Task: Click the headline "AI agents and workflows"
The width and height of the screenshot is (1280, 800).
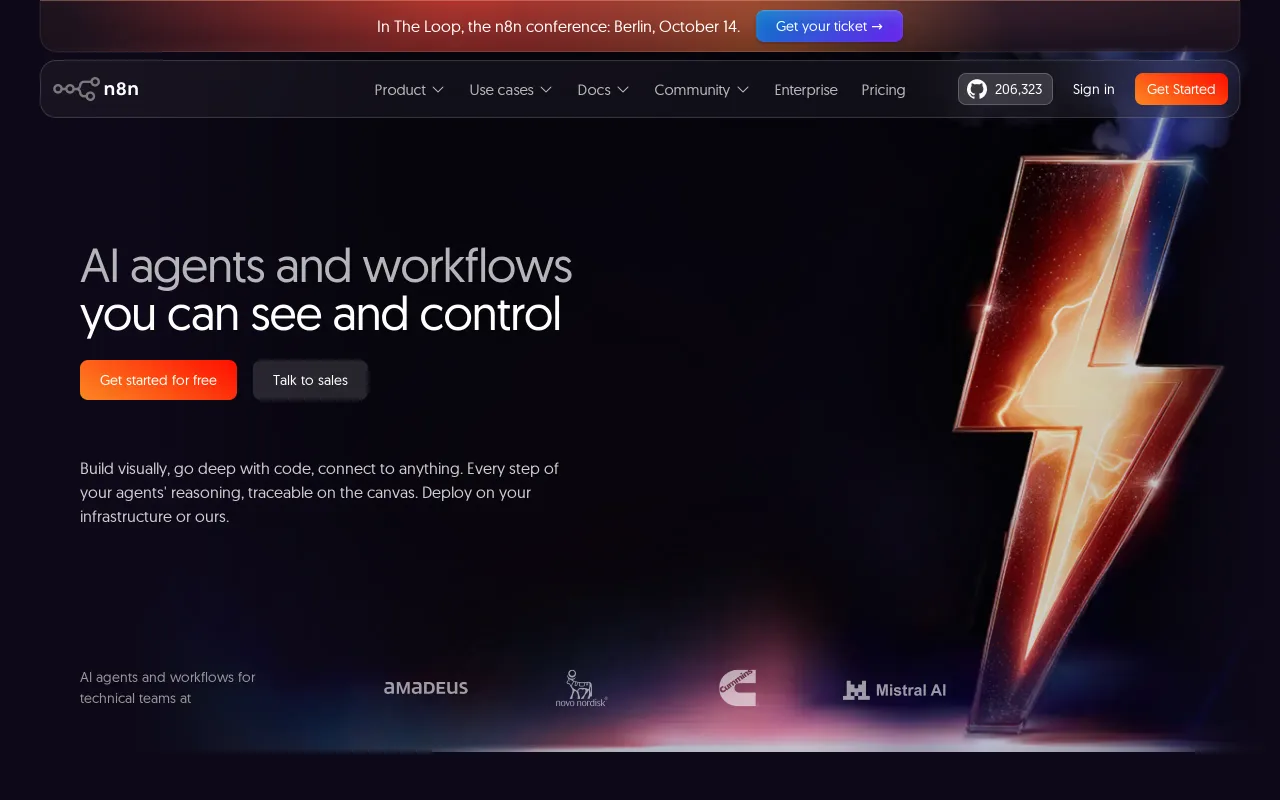Action: [326, 266]
